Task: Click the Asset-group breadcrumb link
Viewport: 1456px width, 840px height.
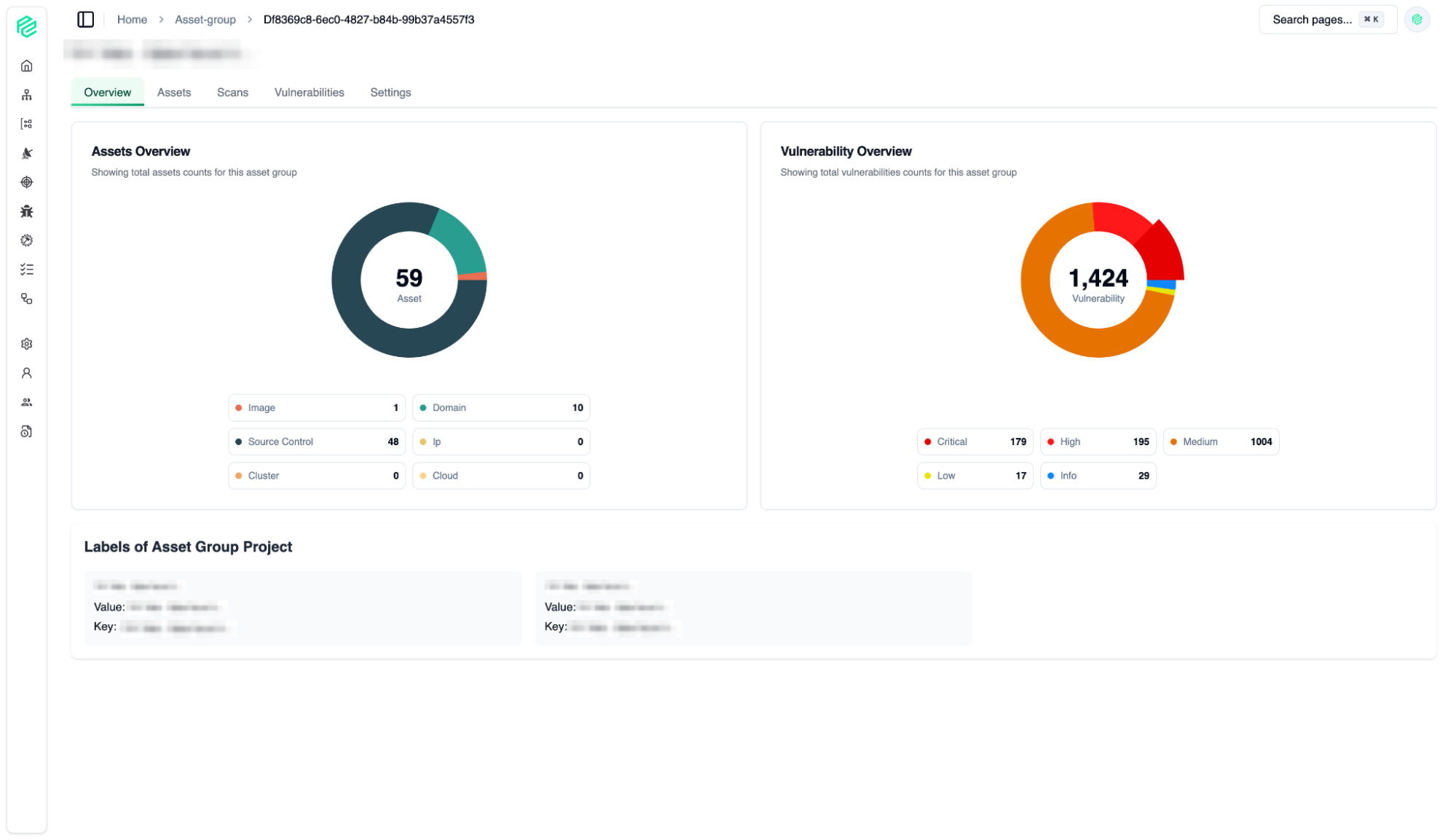Action: (205, 20)
